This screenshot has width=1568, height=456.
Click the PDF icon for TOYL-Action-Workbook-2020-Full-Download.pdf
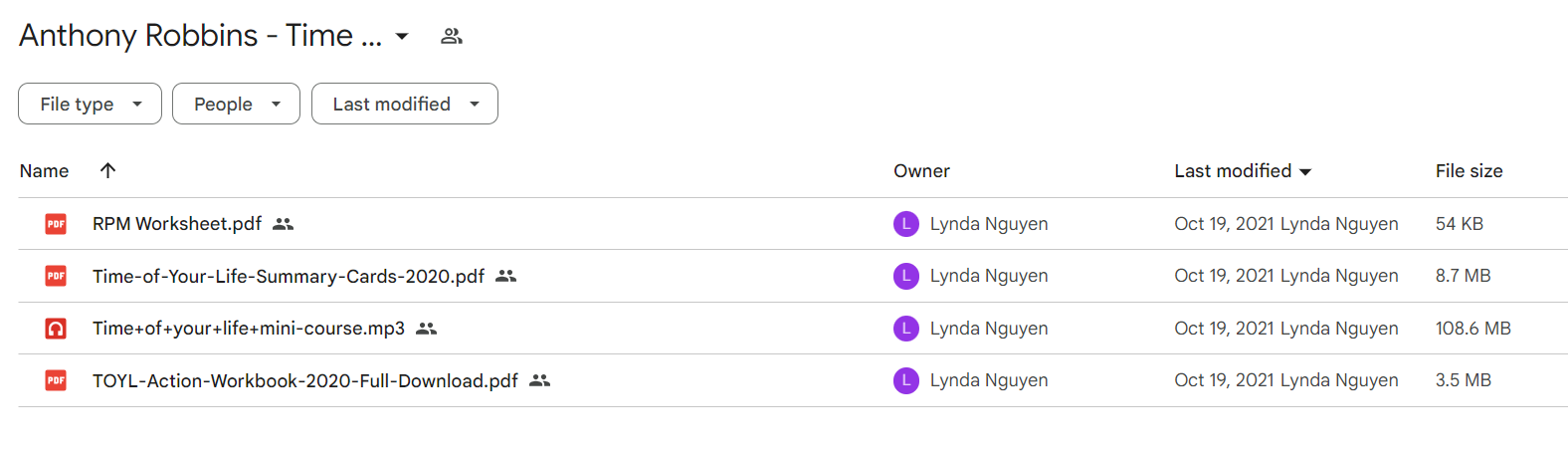pos(56,380)
